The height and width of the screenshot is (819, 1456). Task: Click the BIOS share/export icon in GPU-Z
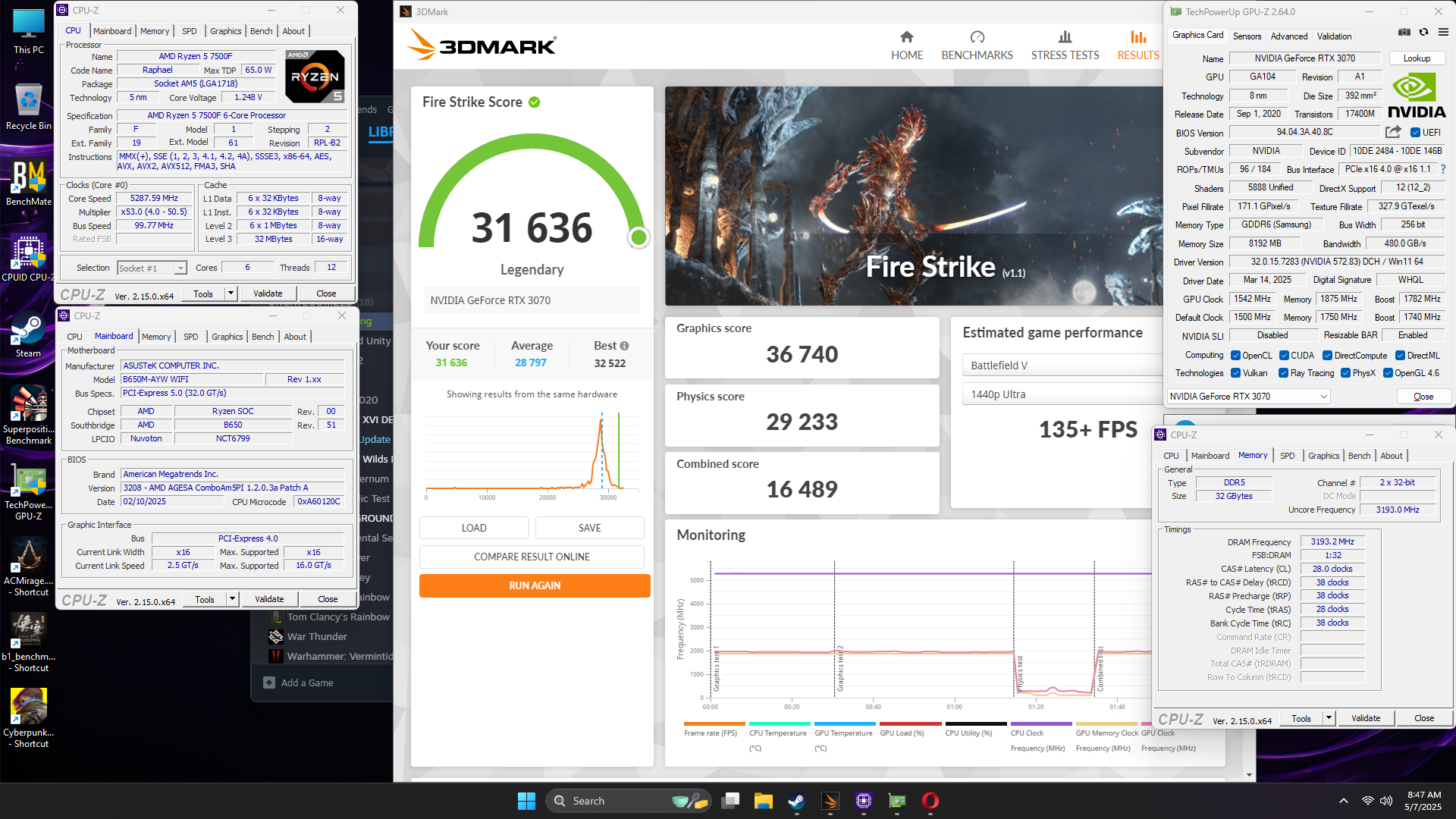click(x=1393, y=132)
